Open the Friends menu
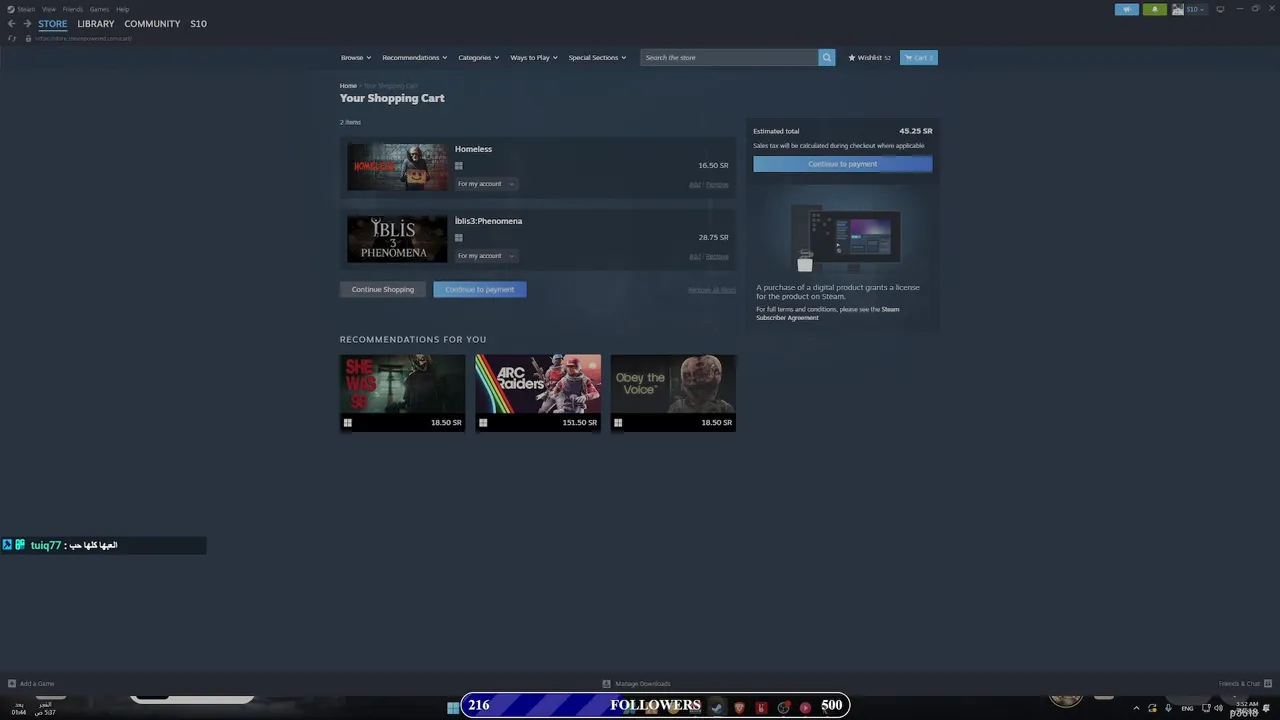Viewport: 1280px width, 720px height. pos(73,9)
